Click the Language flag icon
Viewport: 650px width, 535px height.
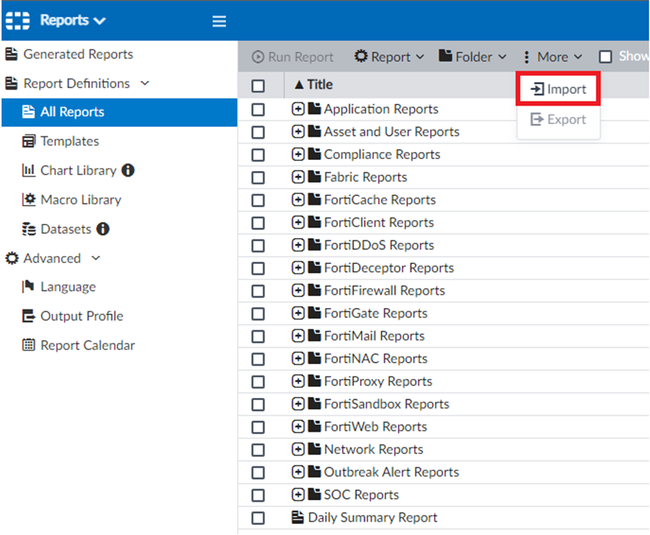[x=28, y=286]
